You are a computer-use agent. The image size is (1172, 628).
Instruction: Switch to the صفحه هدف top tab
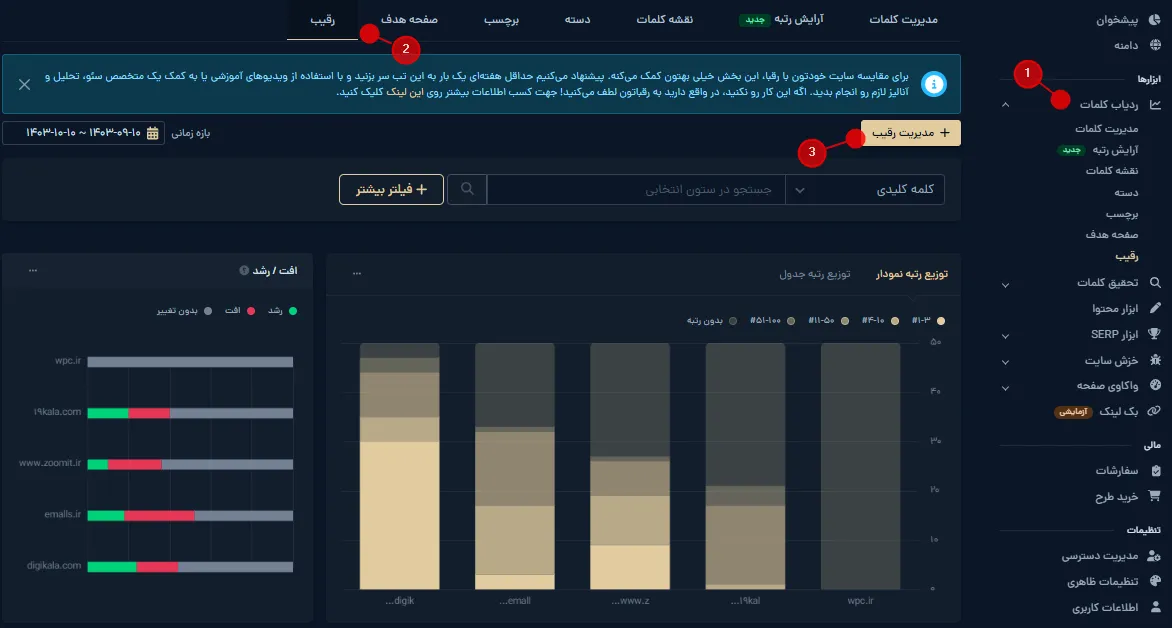[x=410, y=19]
